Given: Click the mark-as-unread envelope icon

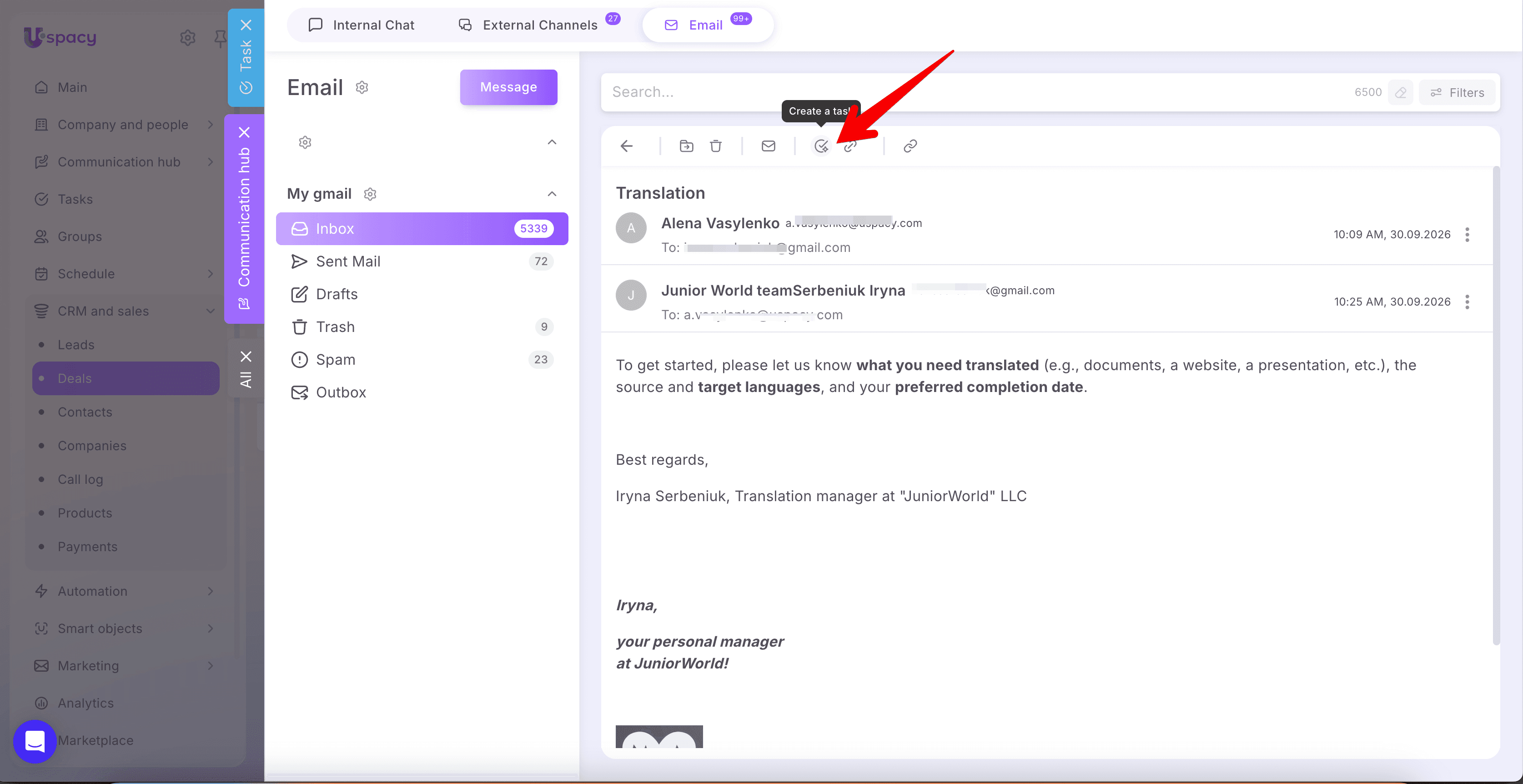Looking at the screenshot, I should click(x=768, y=146).
